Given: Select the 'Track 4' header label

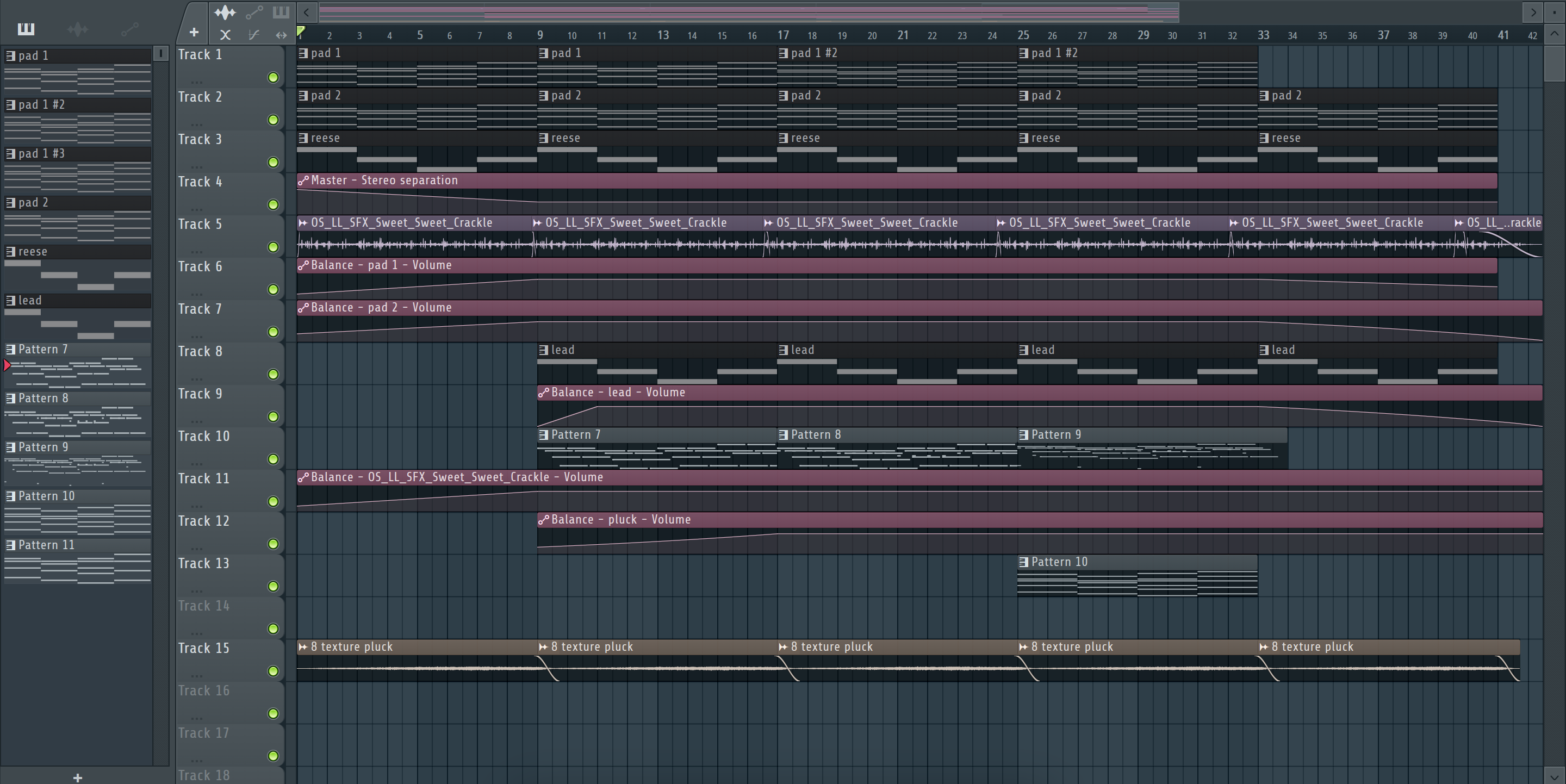Looking at the screenshot, I should click(200, 182).
